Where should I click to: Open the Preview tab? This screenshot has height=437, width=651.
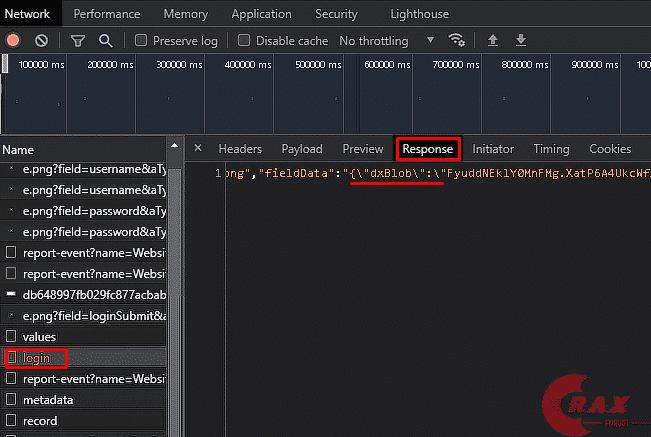click(x=363, y=149)
